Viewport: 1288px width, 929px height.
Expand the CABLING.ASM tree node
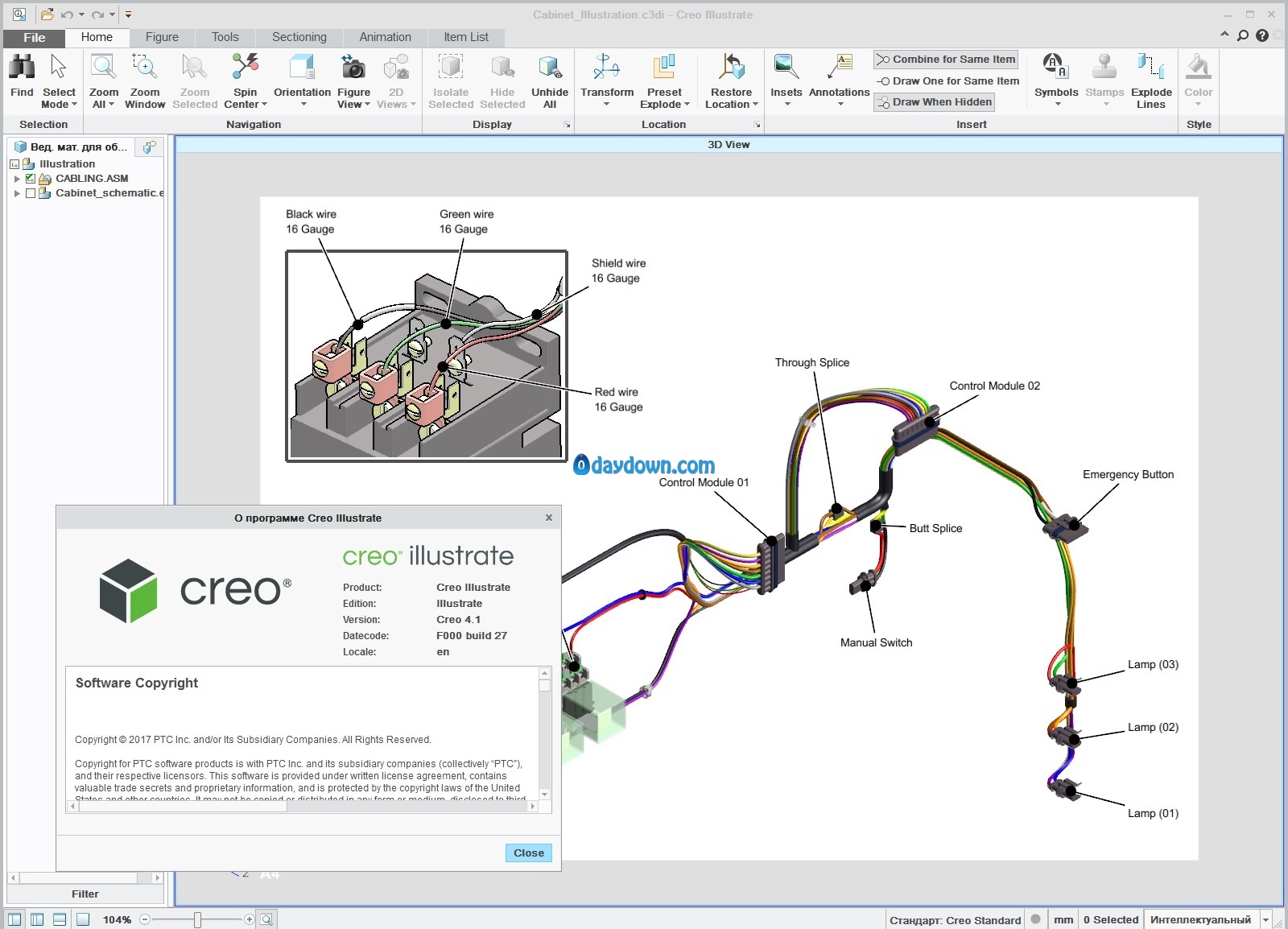[x=17, y=179]
